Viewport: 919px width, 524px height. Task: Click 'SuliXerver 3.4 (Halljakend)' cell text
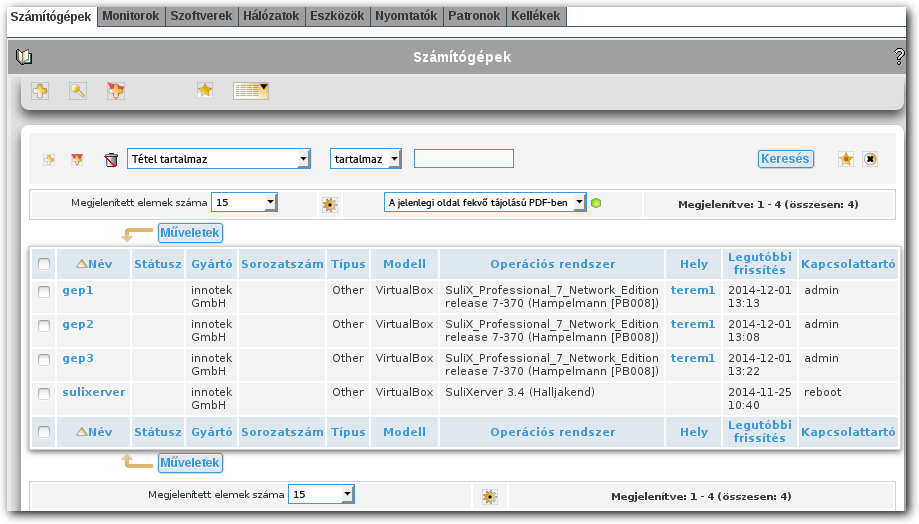(520, 392)
